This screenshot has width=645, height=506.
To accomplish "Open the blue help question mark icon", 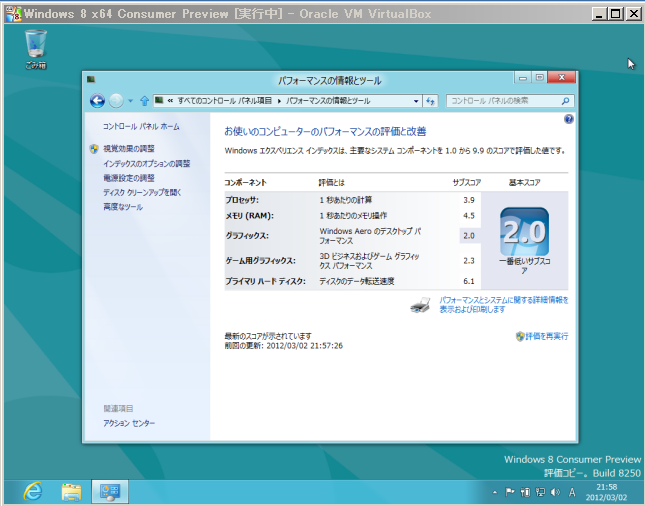I will coord(569,118).
